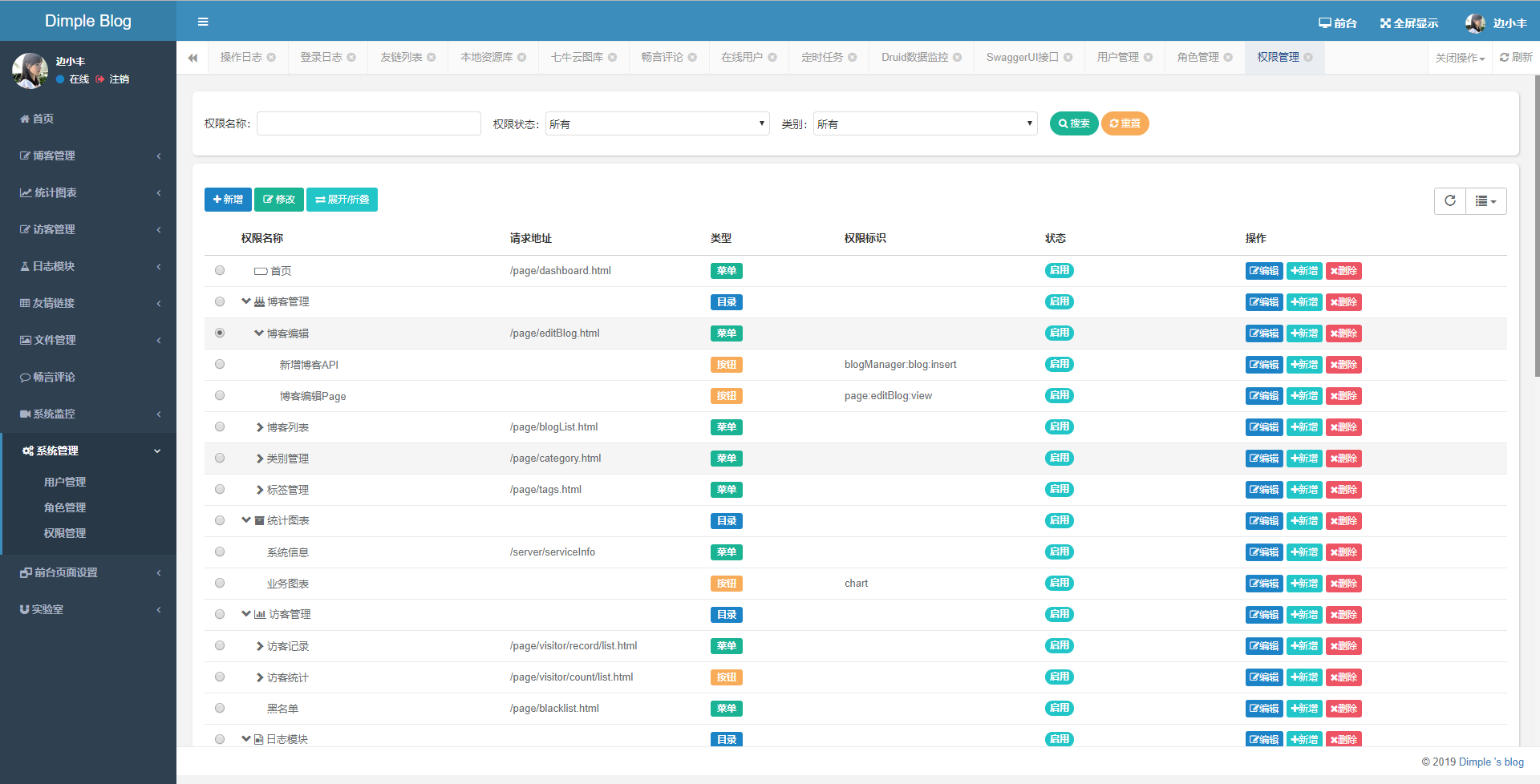Expand 博客管理 sidebar menu
The height and width of the screenshot is (784, 1540).
point(88,156)
